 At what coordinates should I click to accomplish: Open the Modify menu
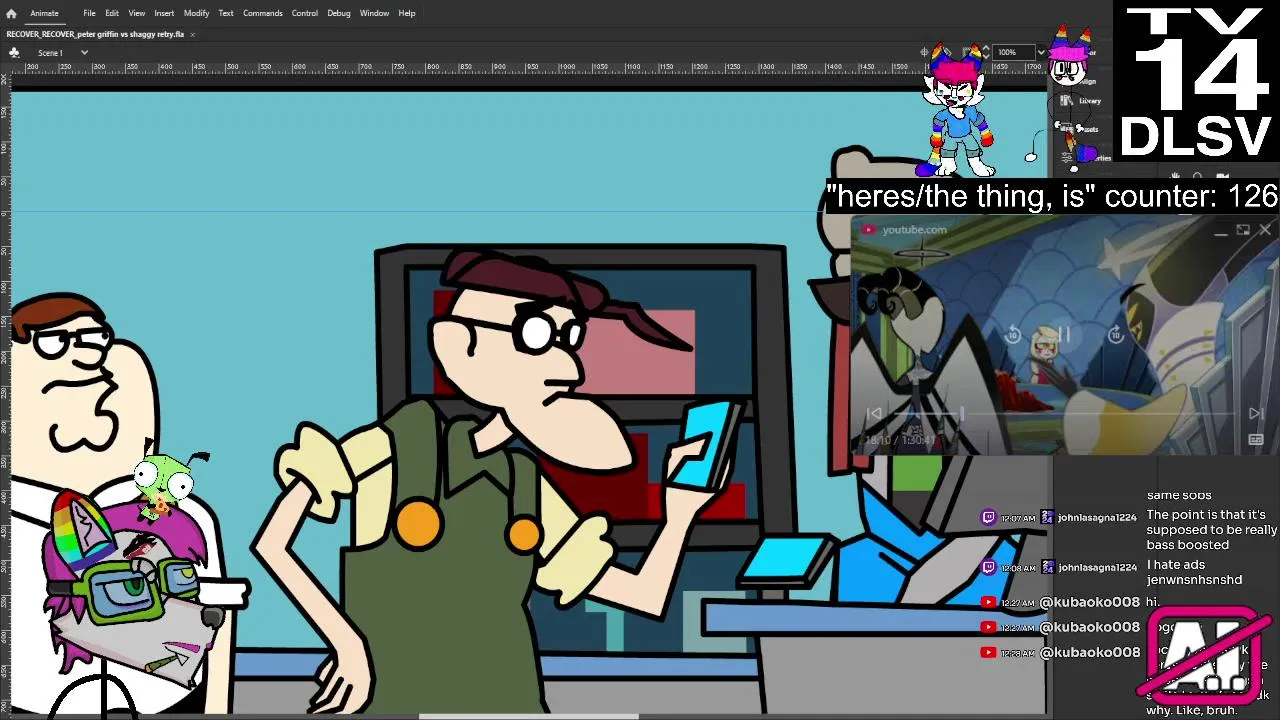(196, 13)
